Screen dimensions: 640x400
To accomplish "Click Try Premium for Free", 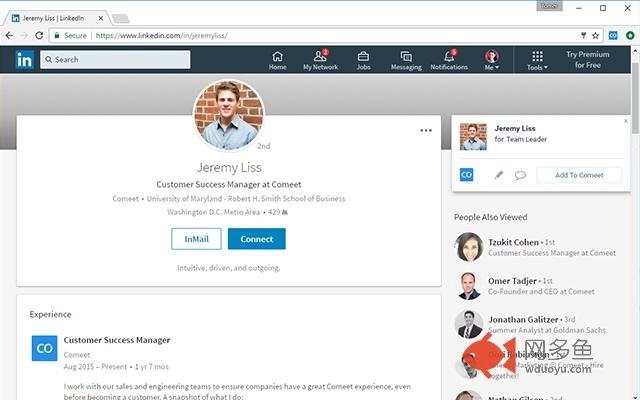I will (x=587, y=60).
